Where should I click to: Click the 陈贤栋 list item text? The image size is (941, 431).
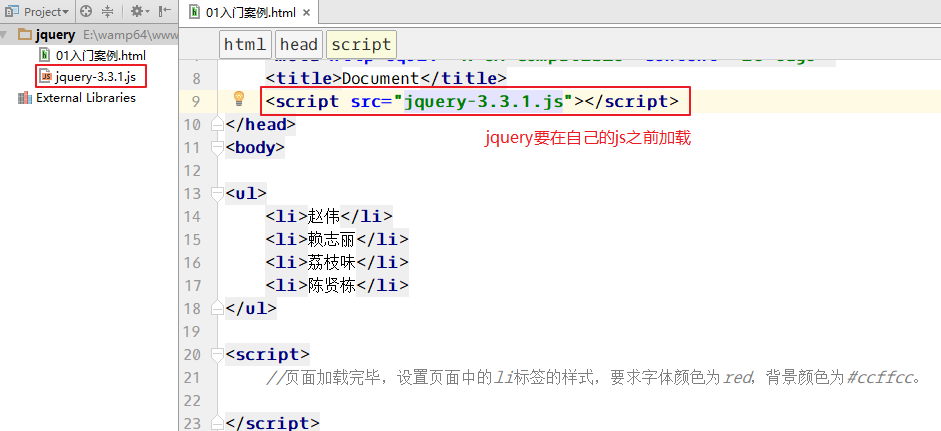332,285
